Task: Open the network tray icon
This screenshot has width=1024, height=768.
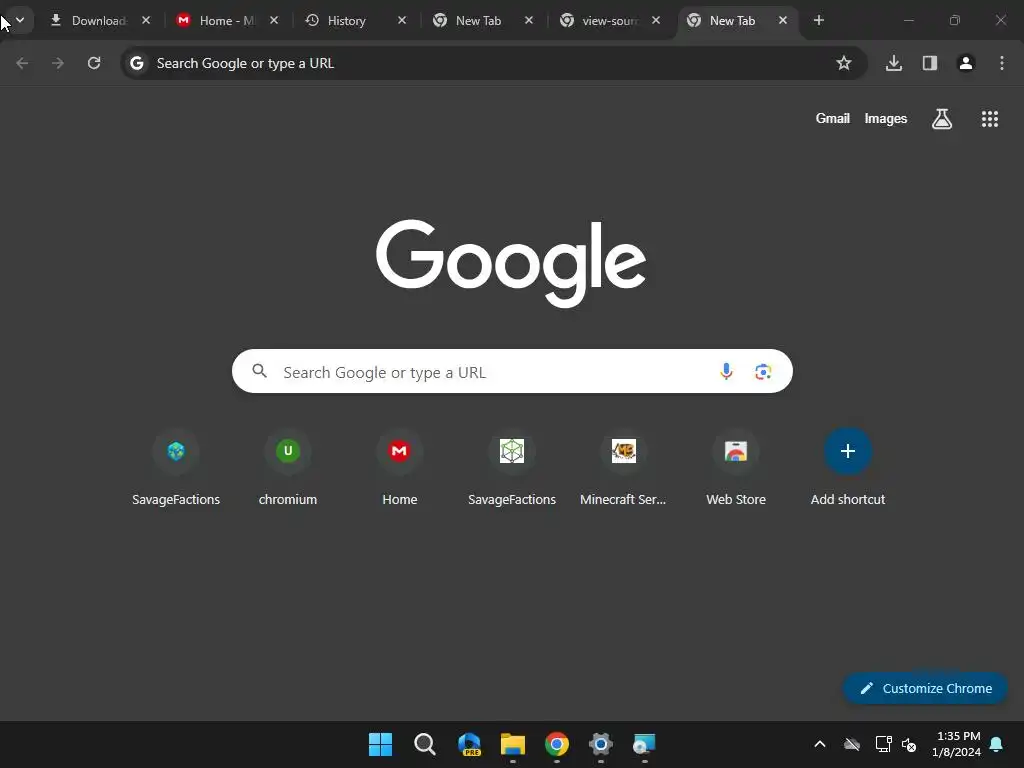Action: [x=883, y=744]
